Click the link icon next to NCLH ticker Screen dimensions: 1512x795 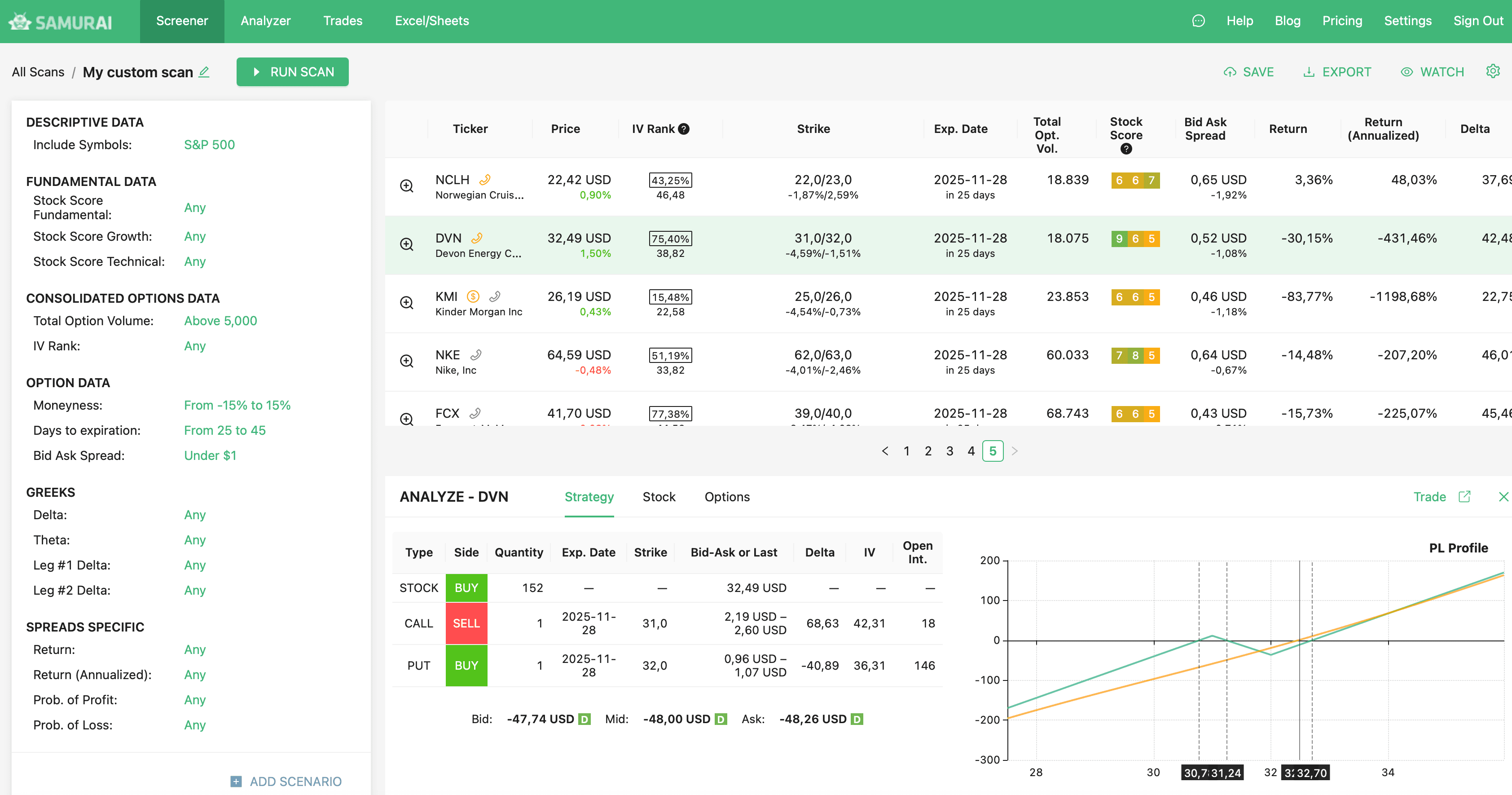point(485,180)
